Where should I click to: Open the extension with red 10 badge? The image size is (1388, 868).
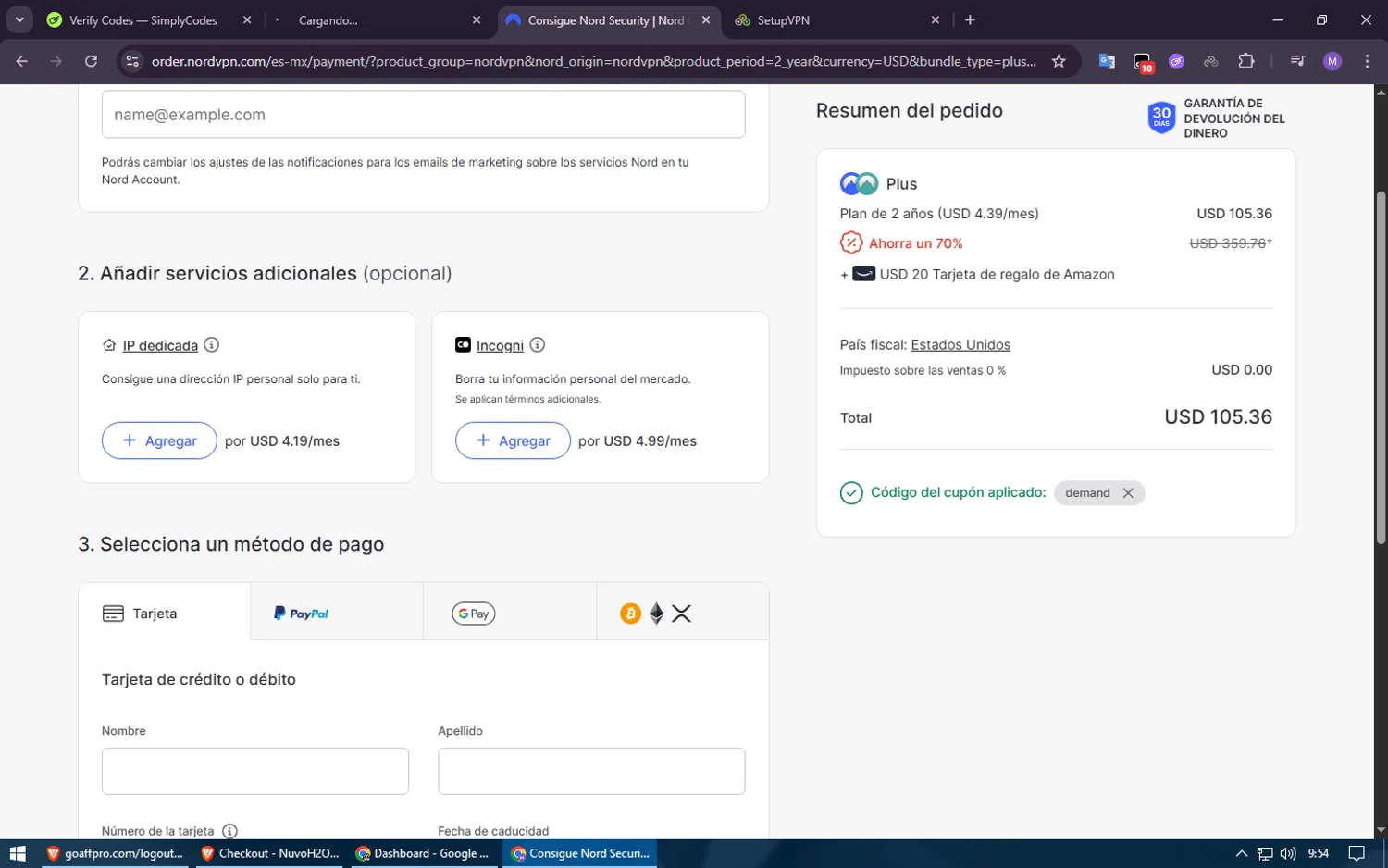point(1143,62)
